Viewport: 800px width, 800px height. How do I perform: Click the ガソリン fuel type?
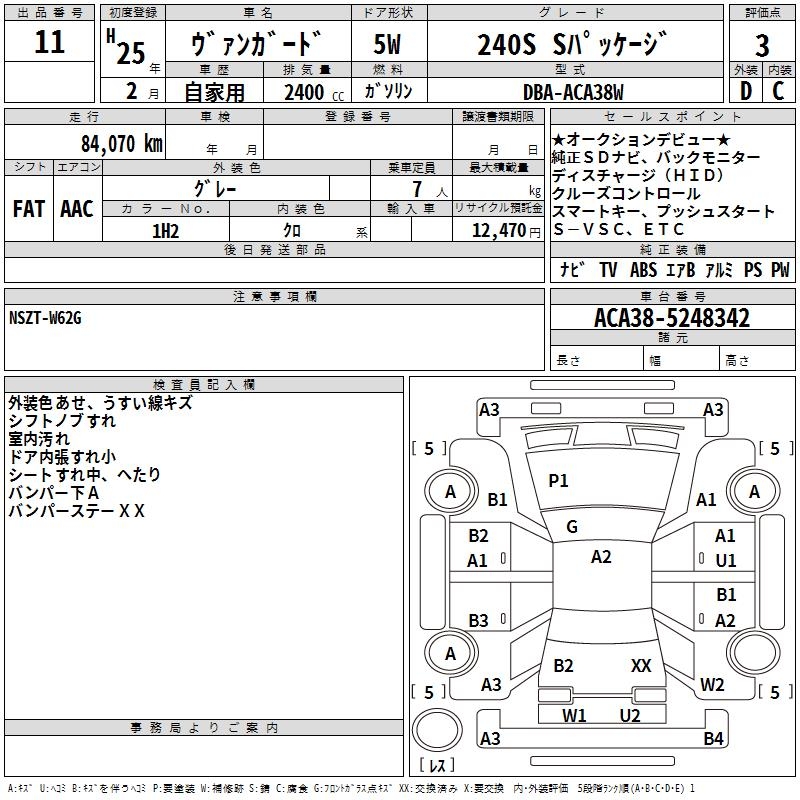[388, 91]
